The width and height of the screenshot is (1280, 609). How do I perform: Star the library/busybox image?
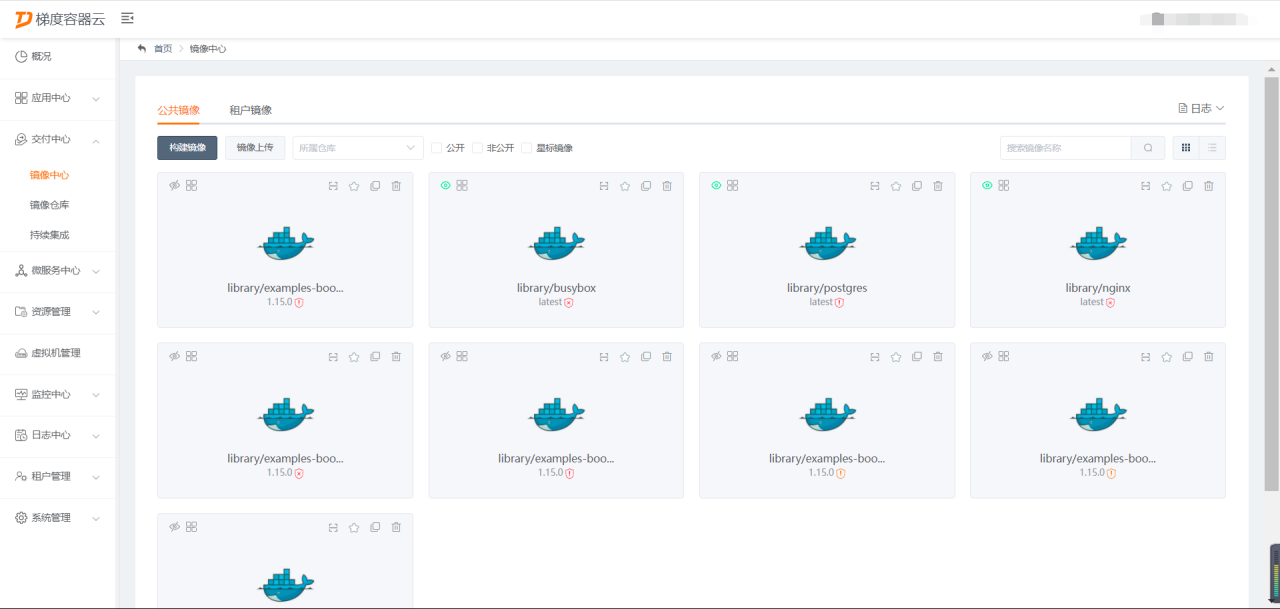click(x=625, y=186)
